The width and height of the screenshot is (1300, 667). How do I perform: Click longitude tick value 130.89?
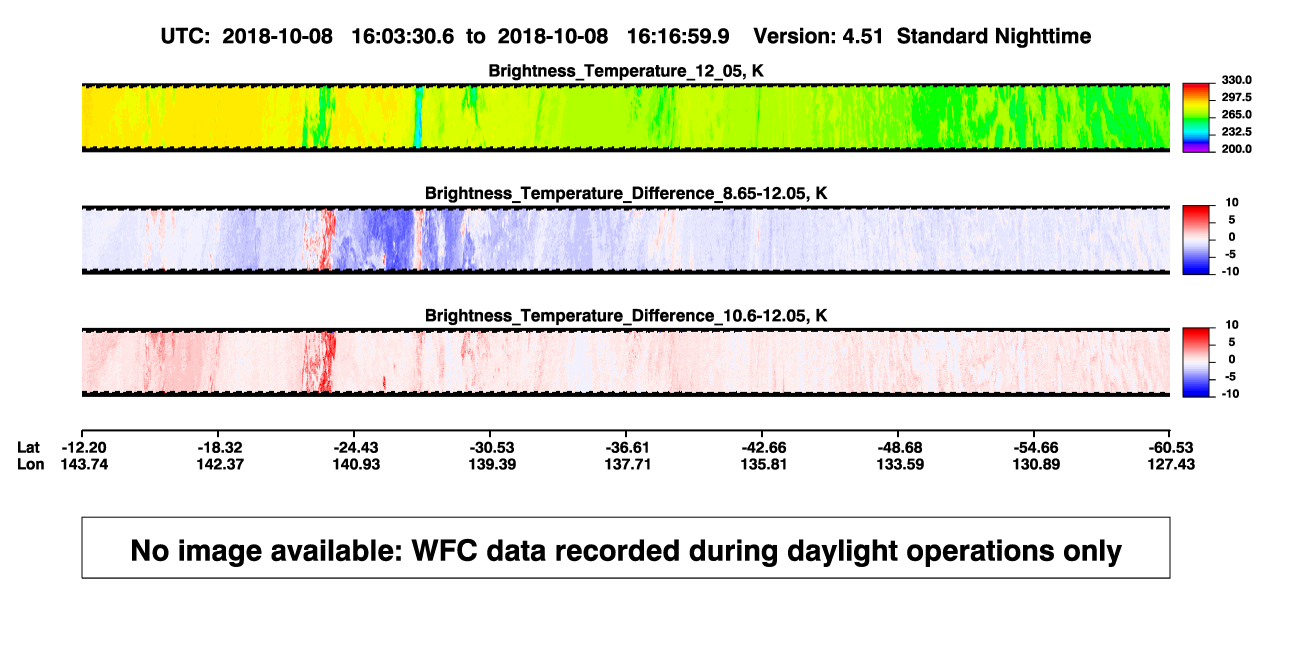tap(1036, 464)
